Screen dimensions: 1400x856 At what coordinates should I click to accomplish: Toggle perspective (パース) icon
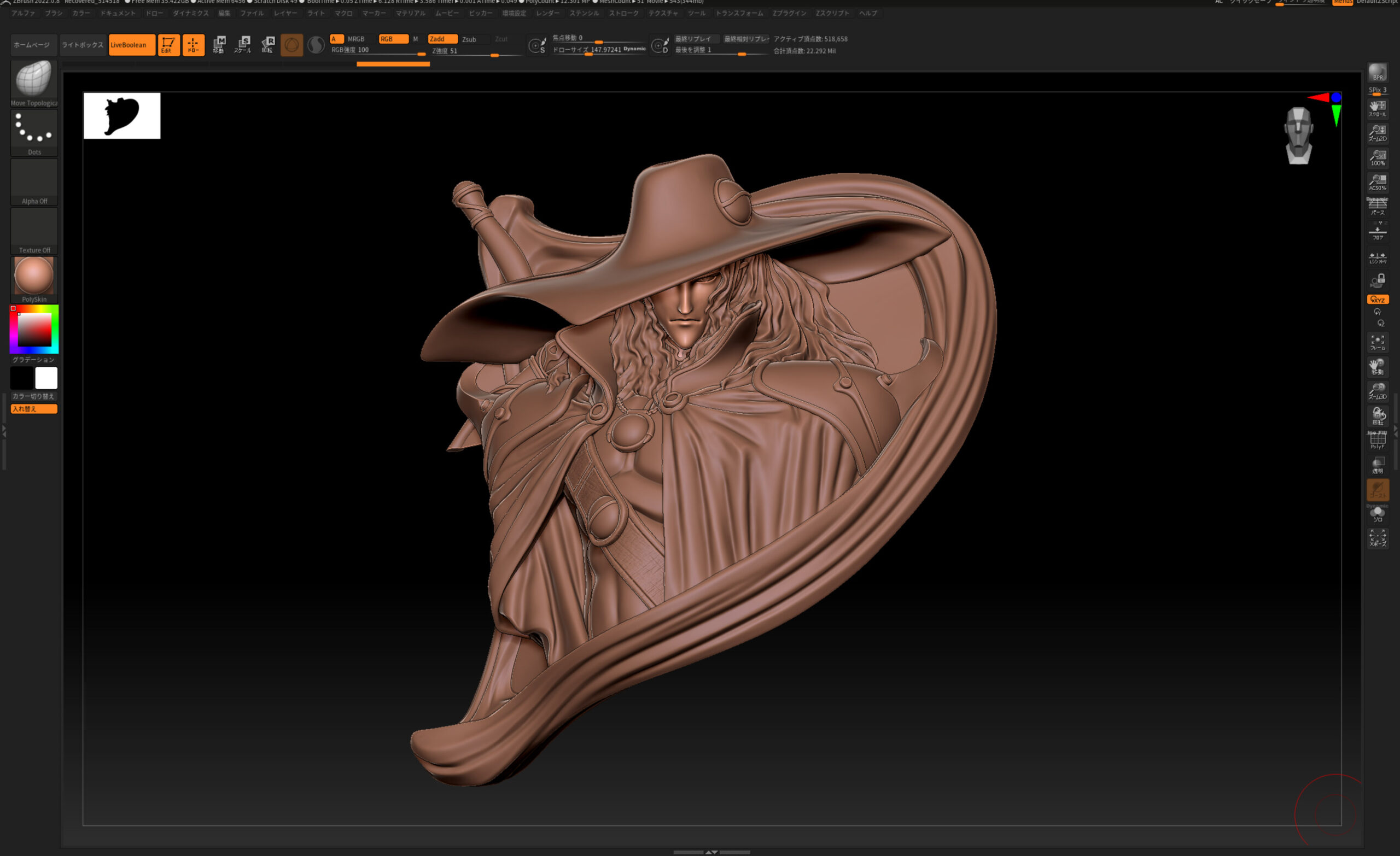1378,207
